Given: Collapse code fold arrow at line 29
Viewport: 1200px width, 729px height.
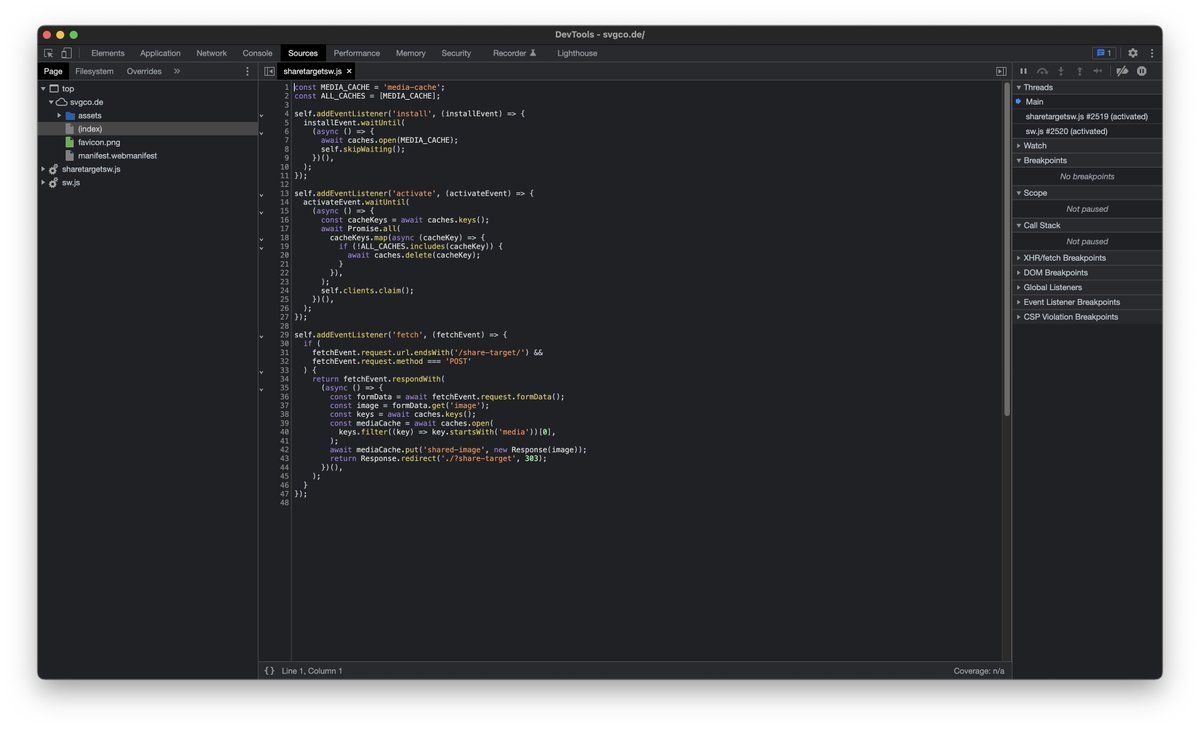Looking at the screenshot, I should coord(262,335).
